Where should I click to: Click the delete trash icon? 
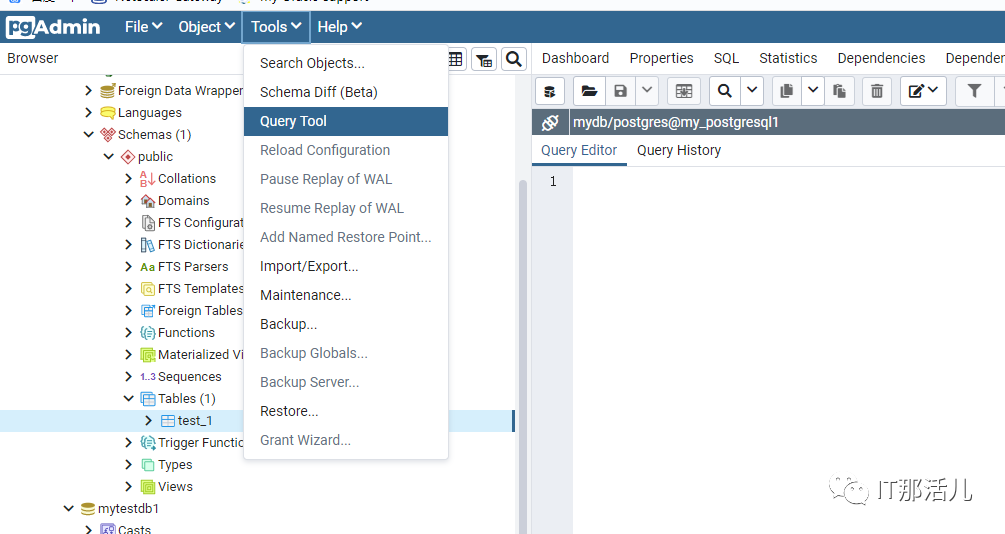coord(877,91)
